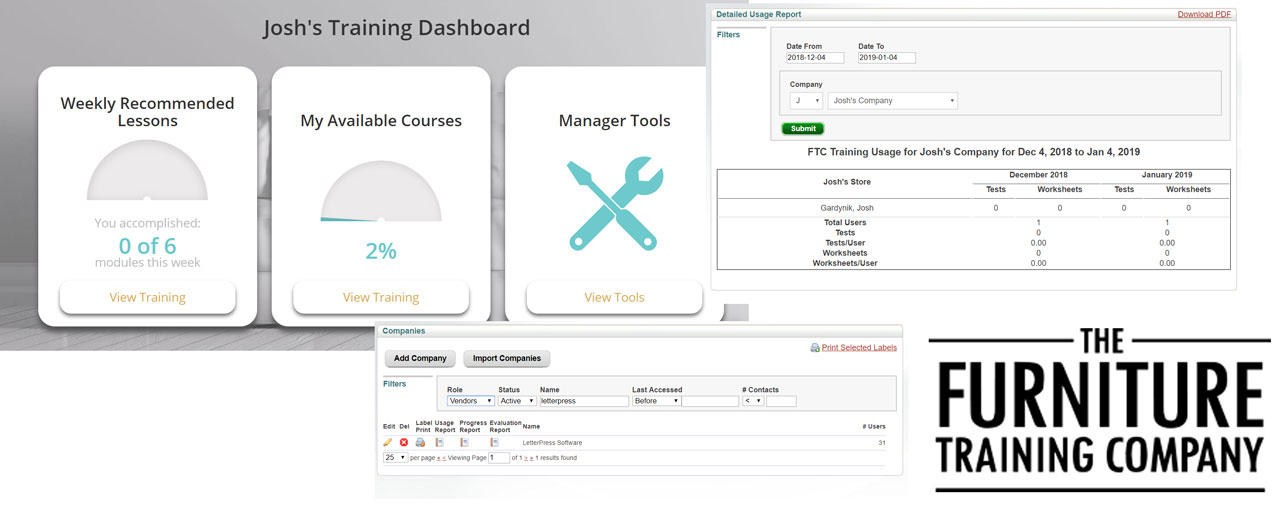Open the Josh's Company dropdown
Viewport: 1280px width, 526px height.
pyautogui.click(x=892, y=101)
